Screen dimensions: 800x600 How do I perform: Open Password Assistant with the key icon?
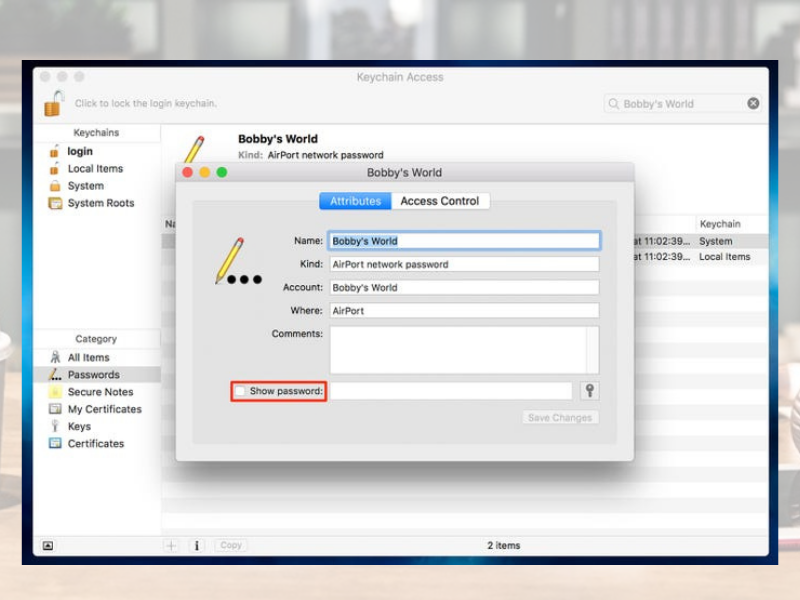pos(590,391)
